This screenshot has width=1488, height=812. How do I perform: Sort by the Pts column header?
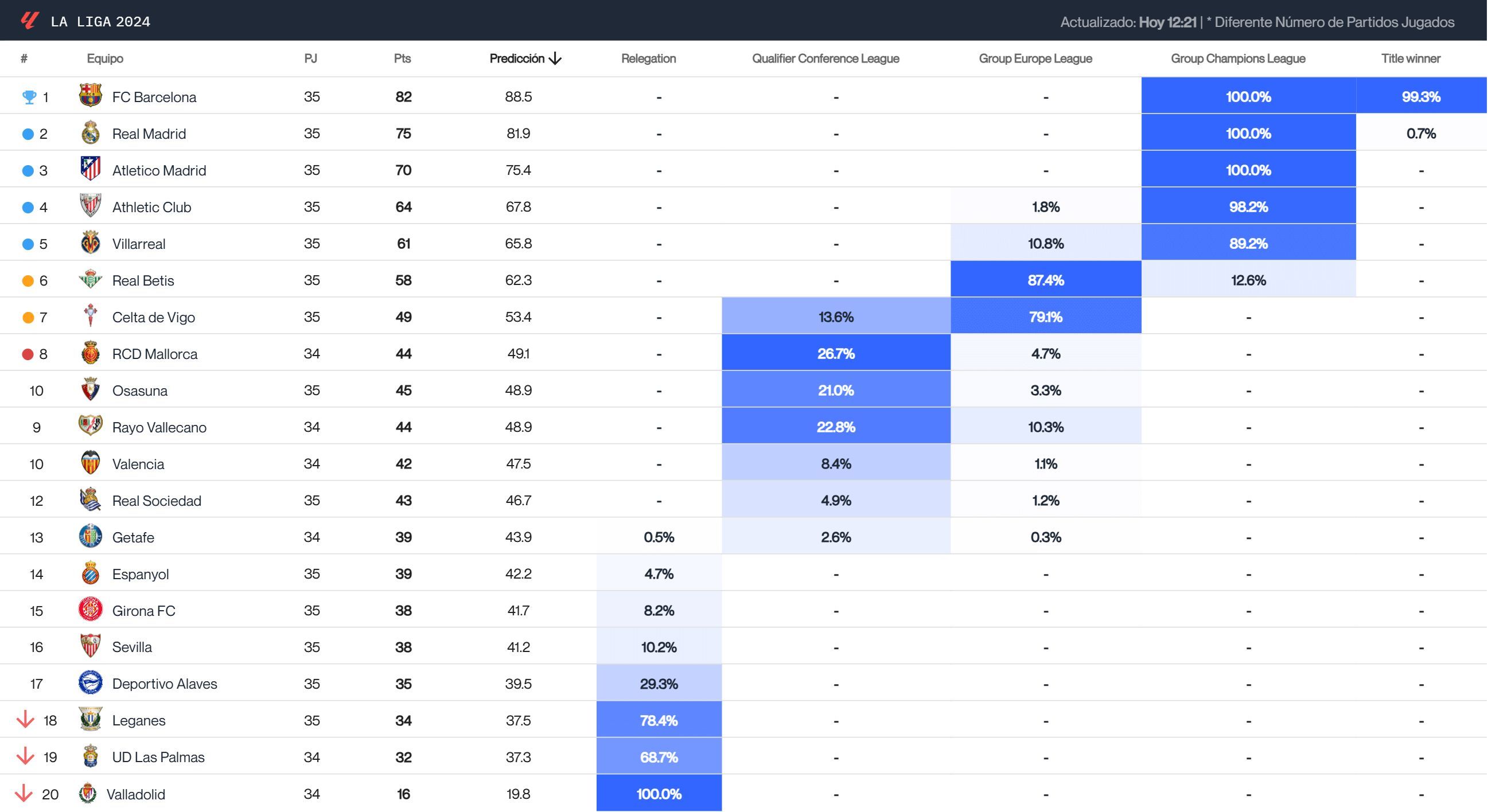[403, 58]
